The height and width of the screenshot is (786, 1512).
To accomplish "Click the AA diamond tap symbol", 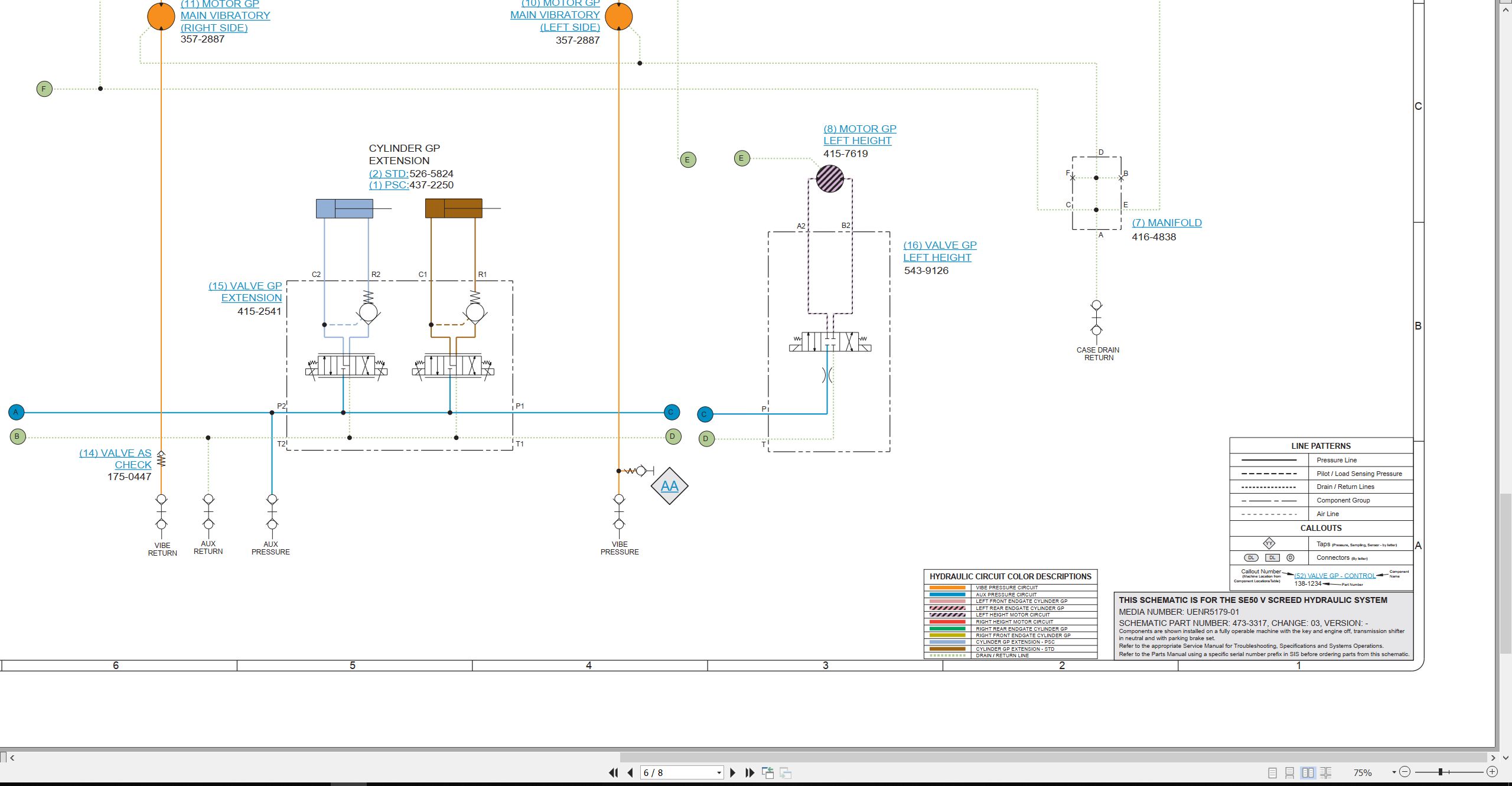I will point(669,486).
